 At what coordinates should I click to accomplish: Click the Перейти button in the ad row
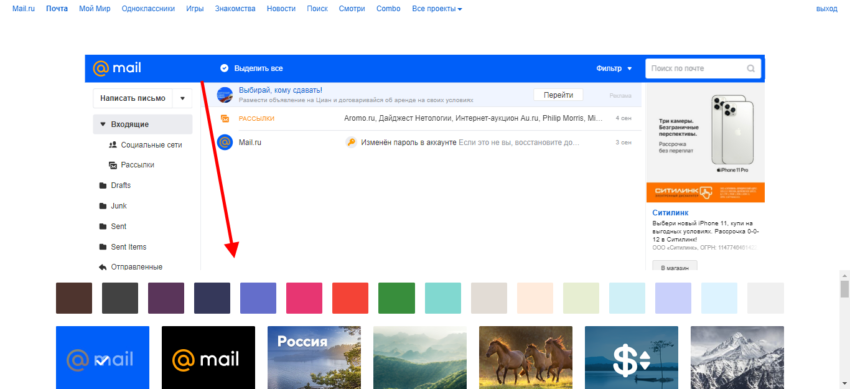coord(558,95)
